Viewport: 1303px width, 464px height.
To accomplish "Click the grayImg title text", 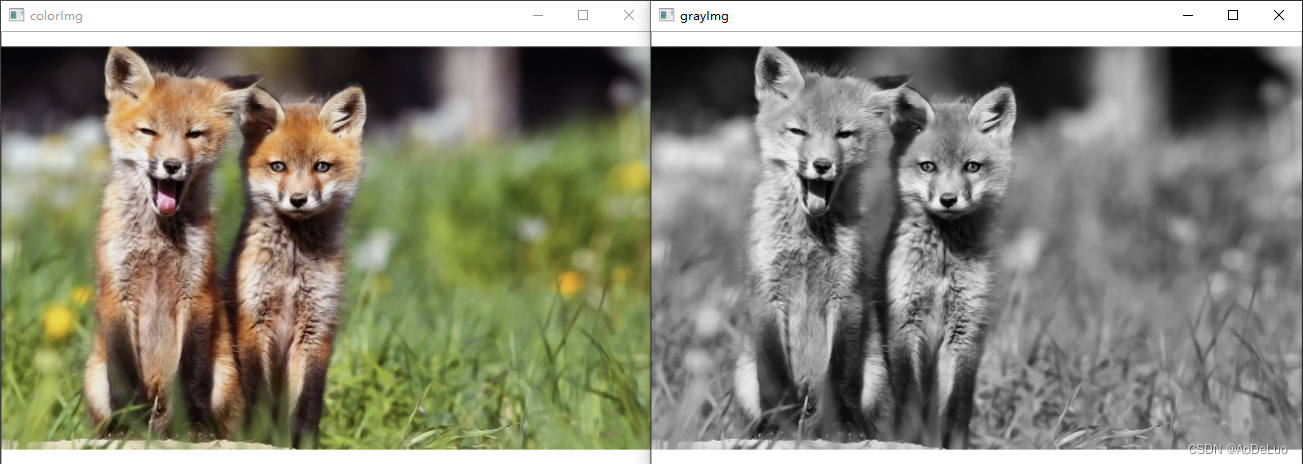I will click(704, 16).
